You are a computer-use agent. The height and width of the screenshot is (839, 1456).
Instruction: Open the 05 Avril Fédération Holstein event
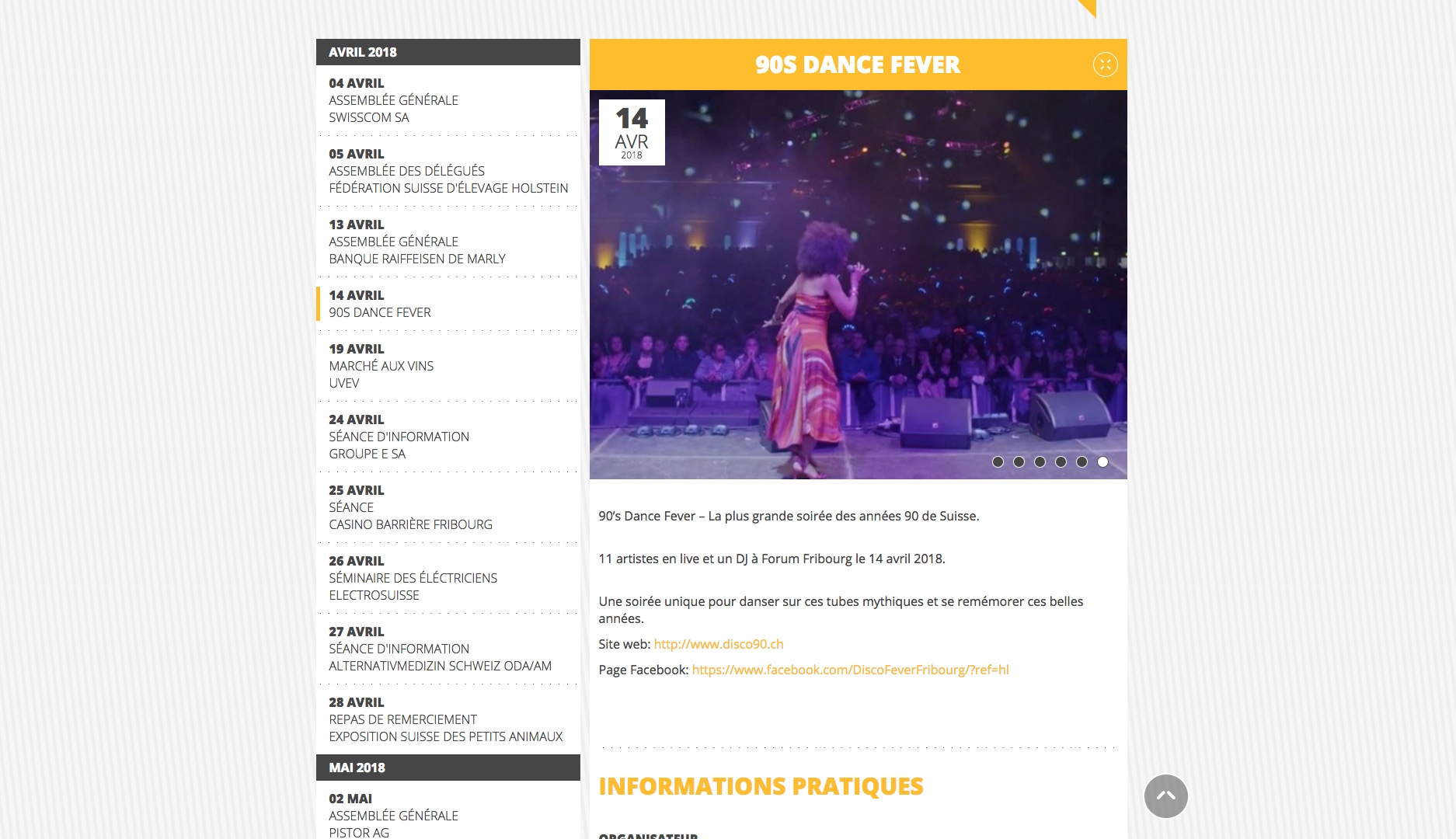[448, 171]
